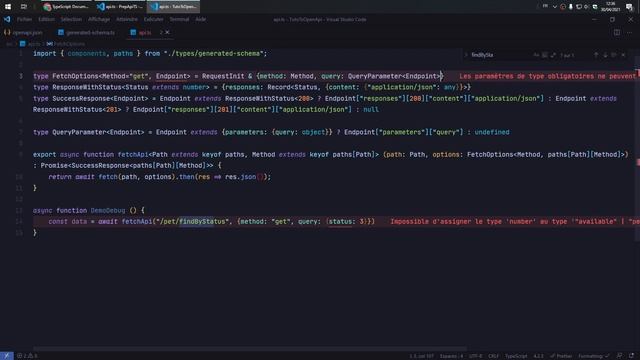The height and width of the screenshot is (360, 640).
Task: Click the microphone icon in system tray
Action: coord(571,7)
